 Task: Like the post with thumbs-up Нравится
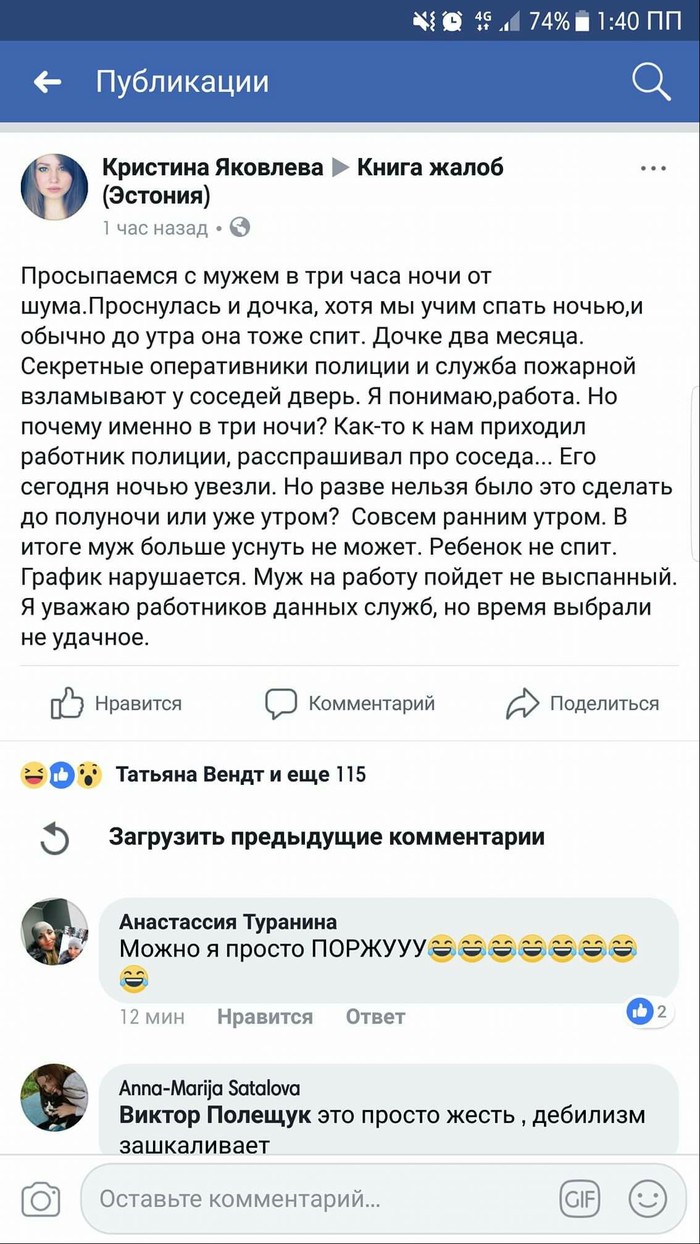(117, 704)
